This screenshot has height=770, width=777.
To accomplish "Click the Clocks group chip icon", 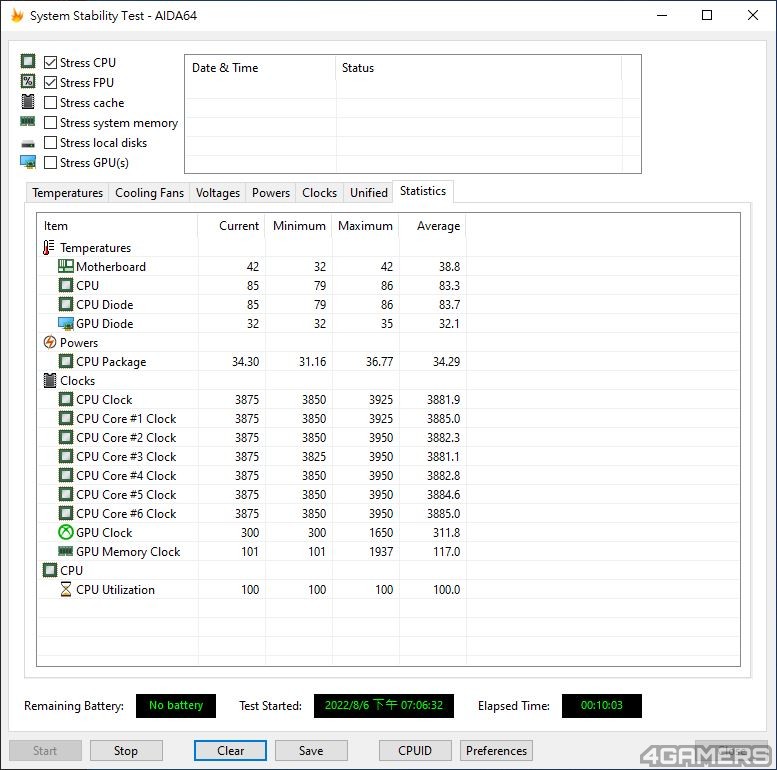I will [x=50, y=381].
